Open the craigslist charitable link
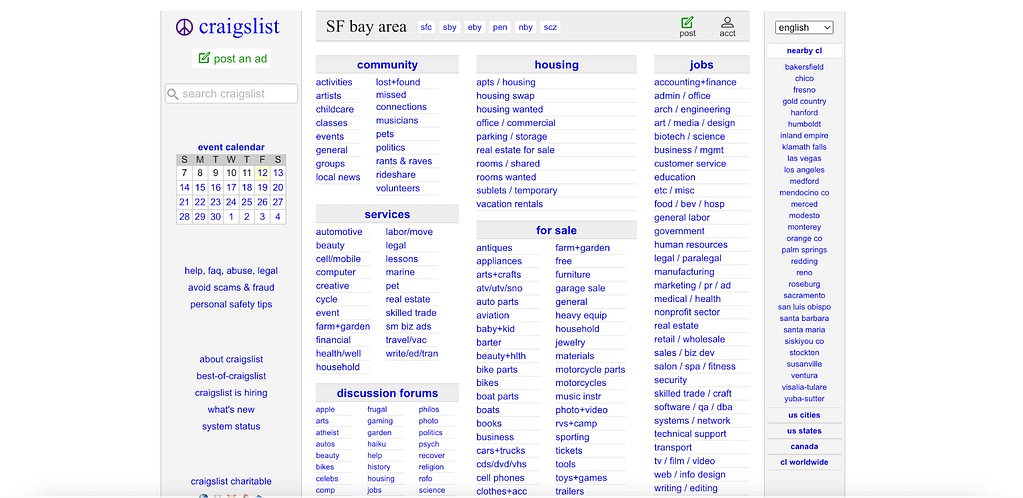 (x=231, y=482)
